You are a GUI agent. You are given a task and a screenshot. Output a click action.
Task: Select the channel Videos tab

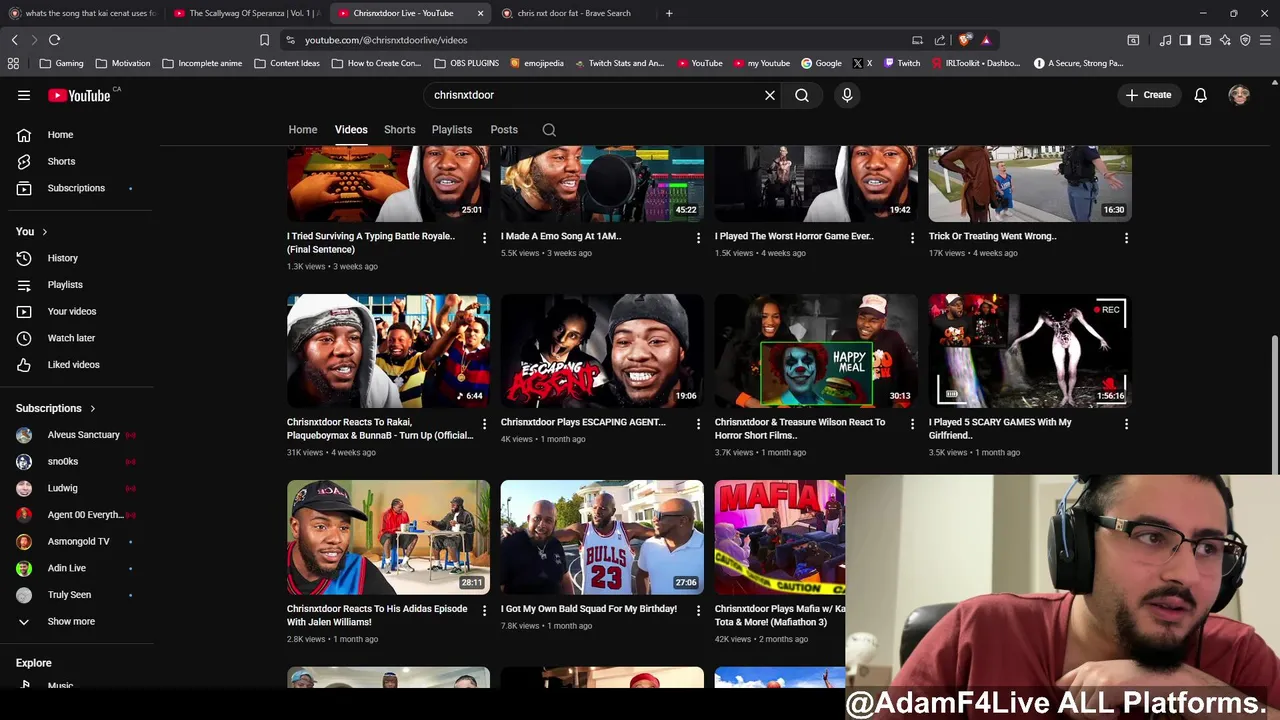[x=351, y=130]
